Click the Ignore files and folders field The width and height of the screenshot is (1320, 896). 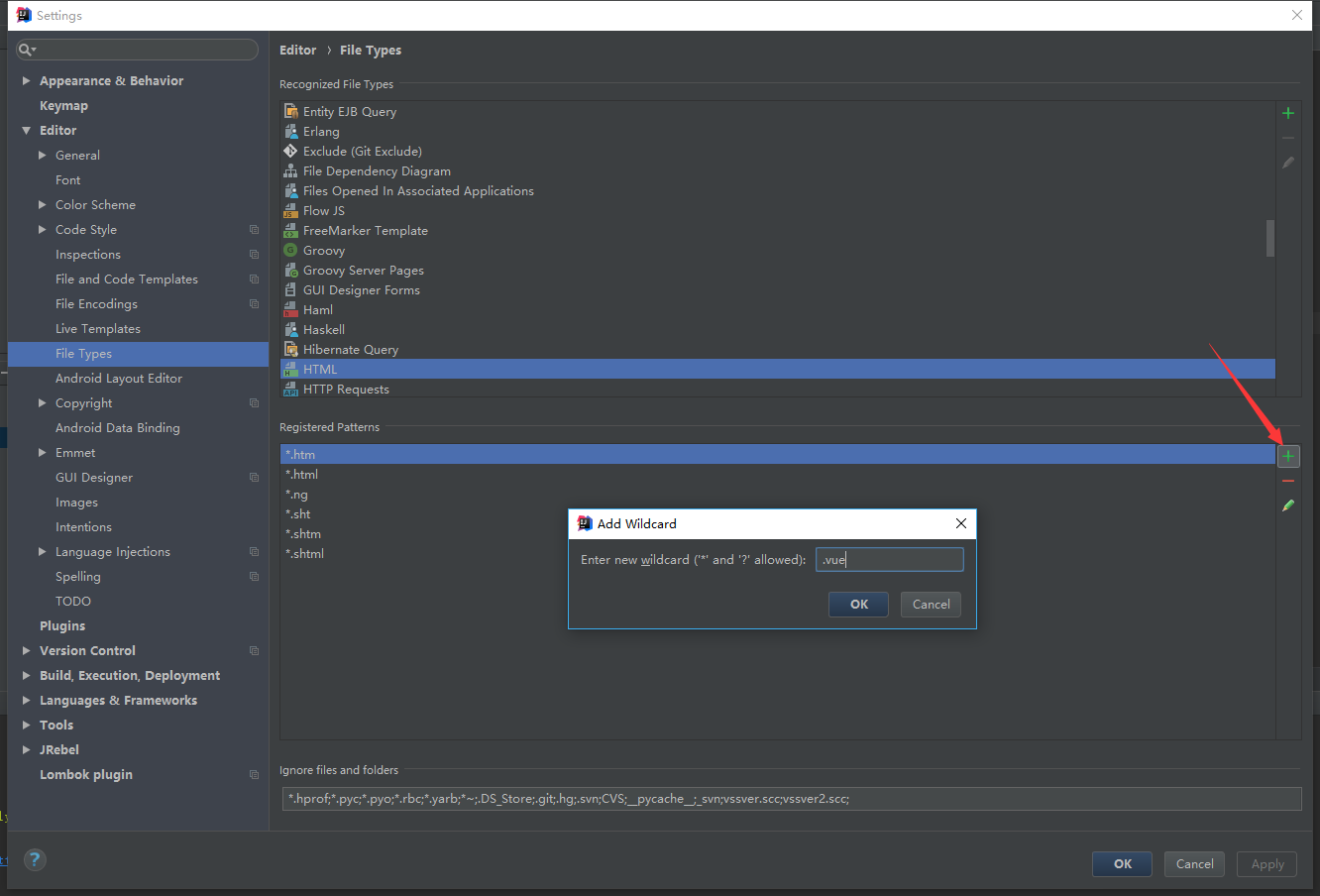click(792, 799)
